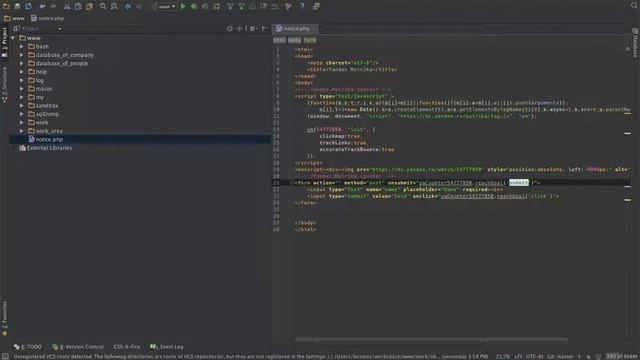The height and width of the screenshot is (360, 640).
Task: Click the VCS Update Project icon
Action: tap(230, 7)
